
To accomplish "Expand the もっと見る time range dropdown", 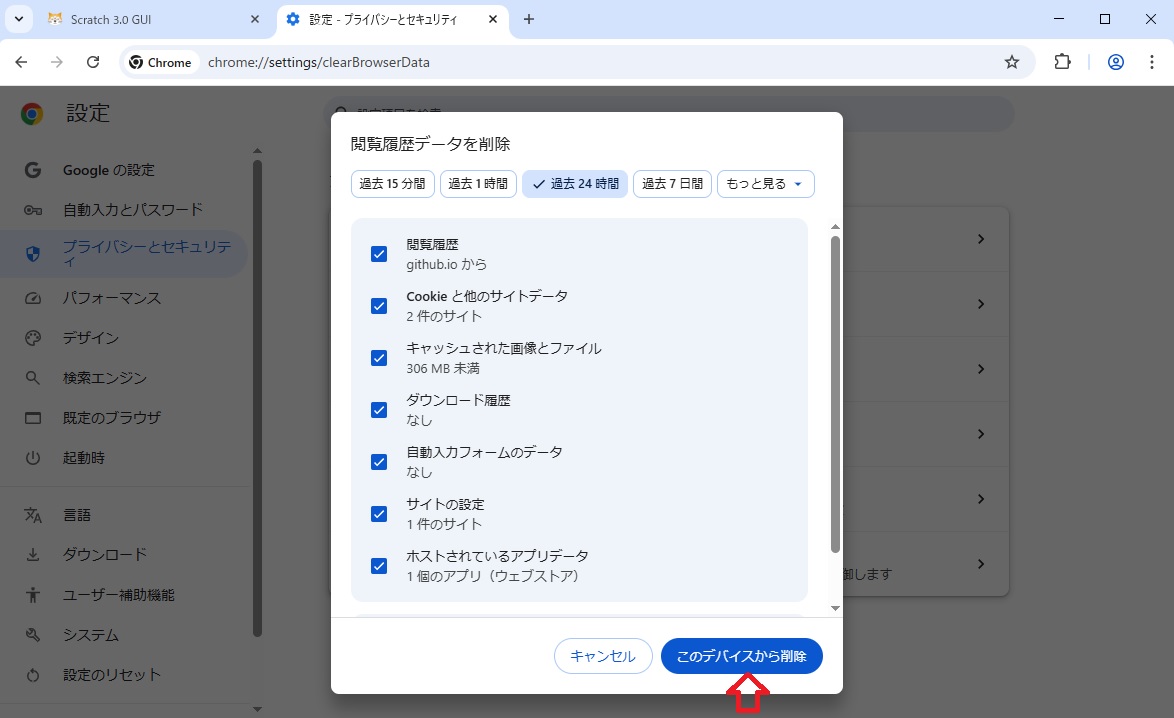I will [765, 184].
